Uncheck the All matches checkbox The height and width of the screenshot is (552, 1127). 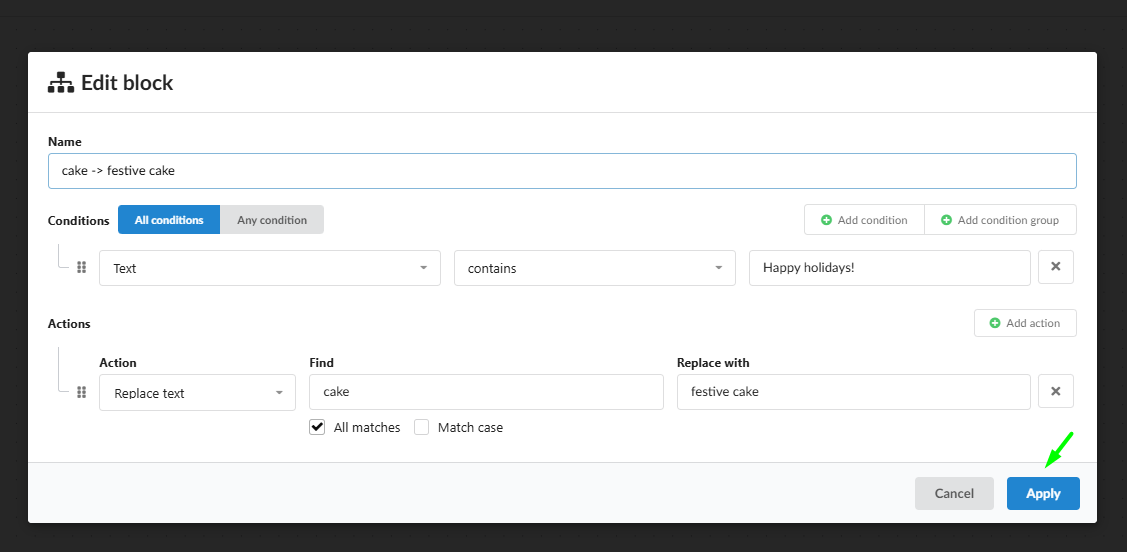tap(317, 427)
